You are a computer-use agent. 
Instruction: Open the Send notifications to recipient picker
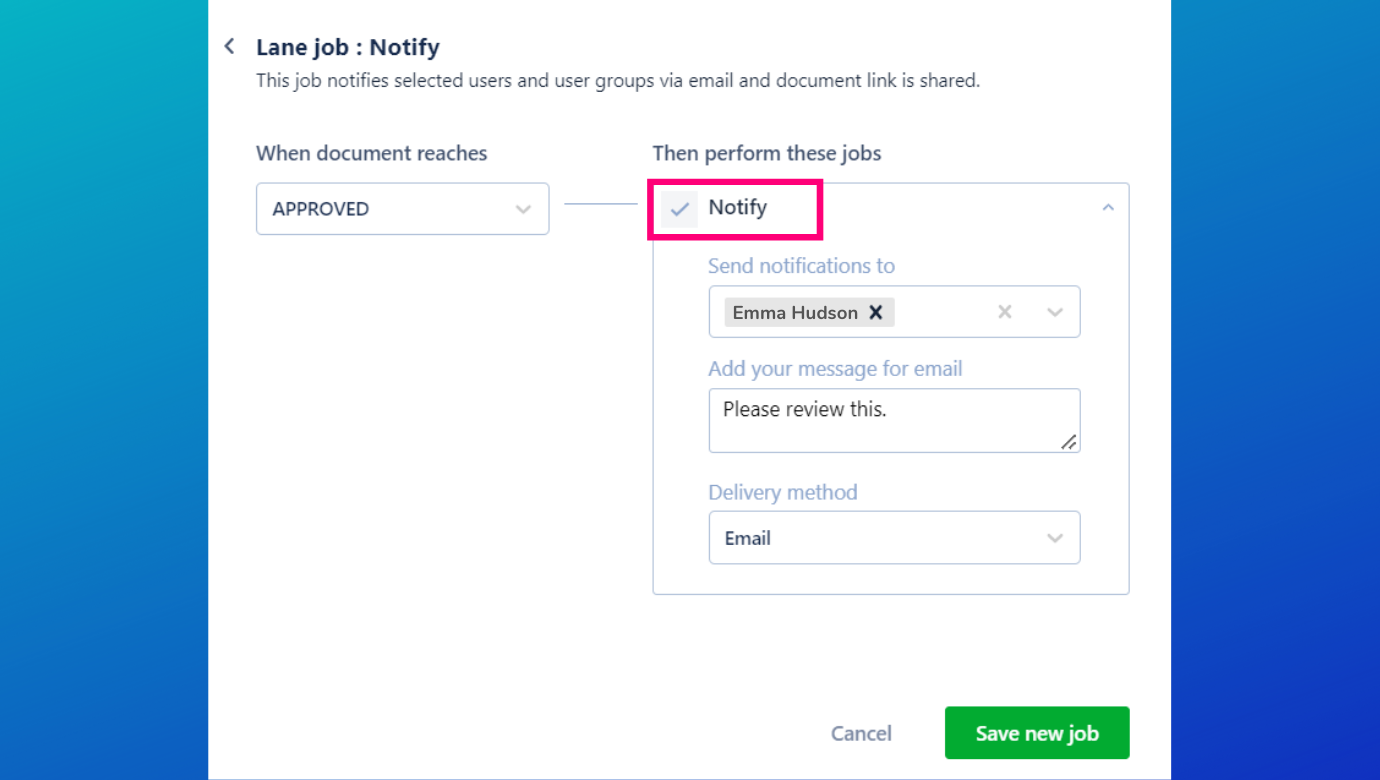click(x=1055, y=312)
